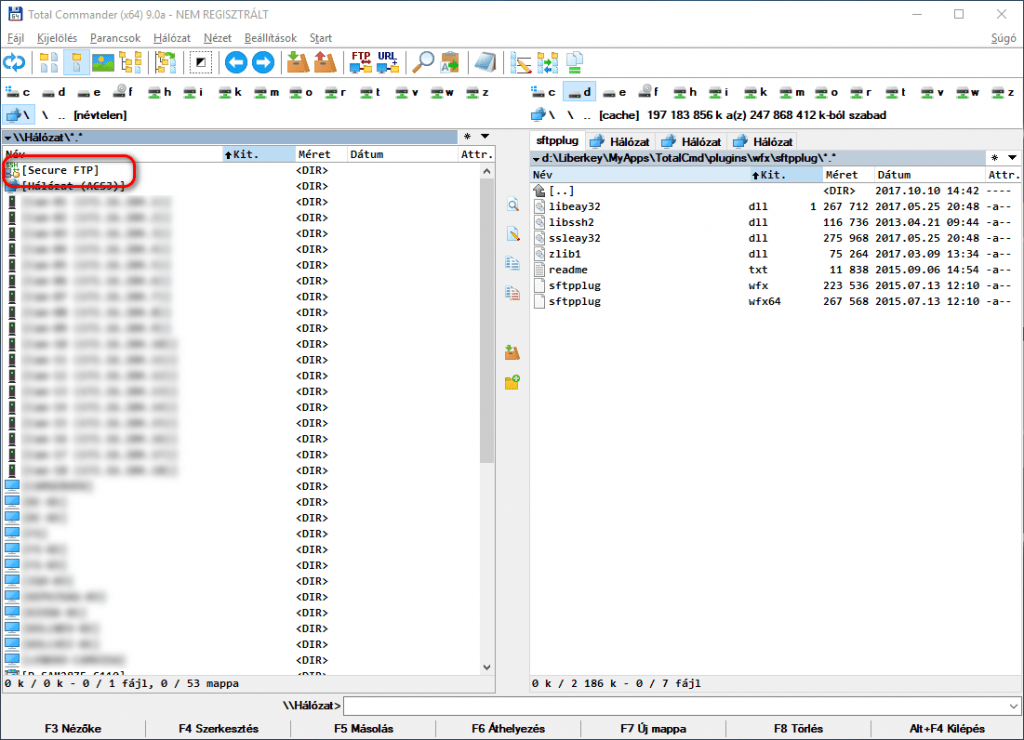
Task: Select drive c in the left drive bar
Action: click(x=18, y=92)
